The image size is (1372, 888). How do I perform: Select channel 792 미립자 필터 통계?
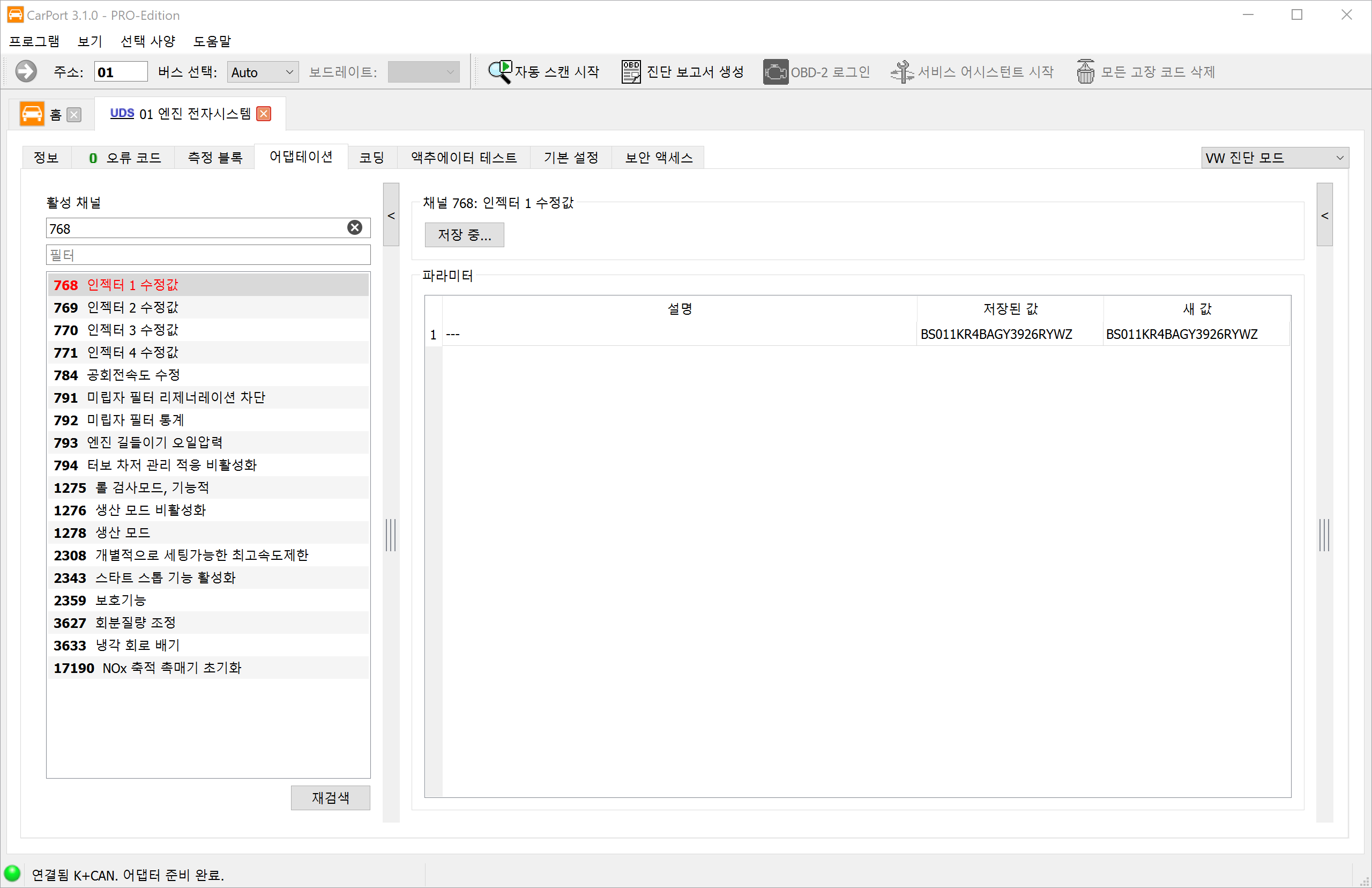click(x=208, y=420)
